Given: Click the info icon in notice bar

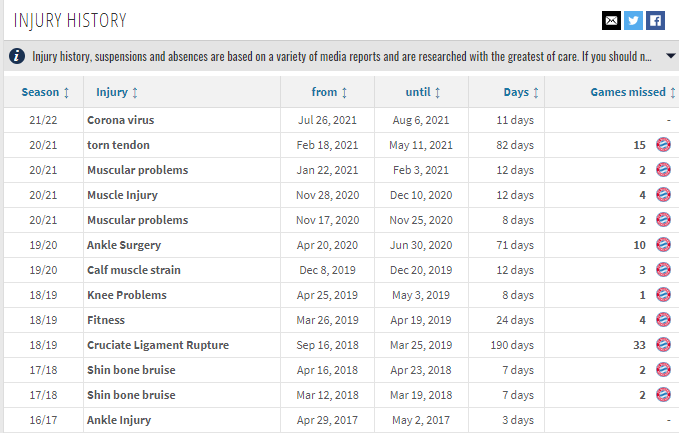Looking at the screenshot, I should coord(17,56).
